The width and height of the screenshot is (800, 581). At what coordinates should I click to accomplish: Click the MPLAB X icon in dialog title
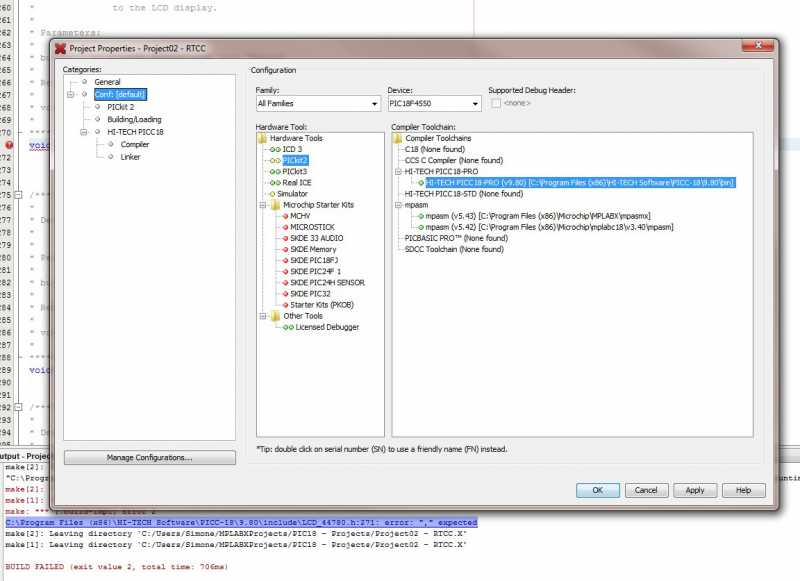point(61,48)
